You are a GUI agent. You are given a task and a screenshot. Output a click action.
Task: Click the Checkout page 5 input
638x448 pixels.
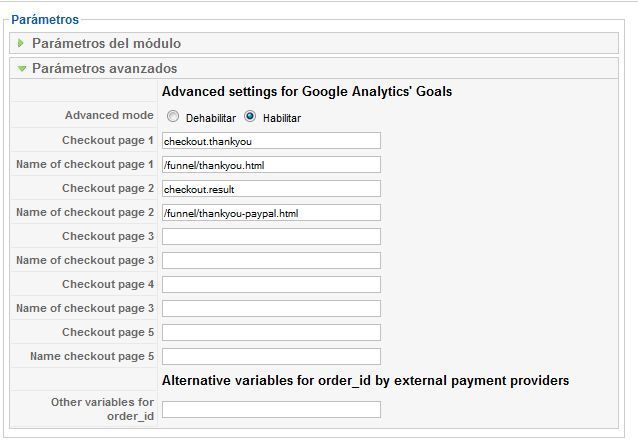271,333
